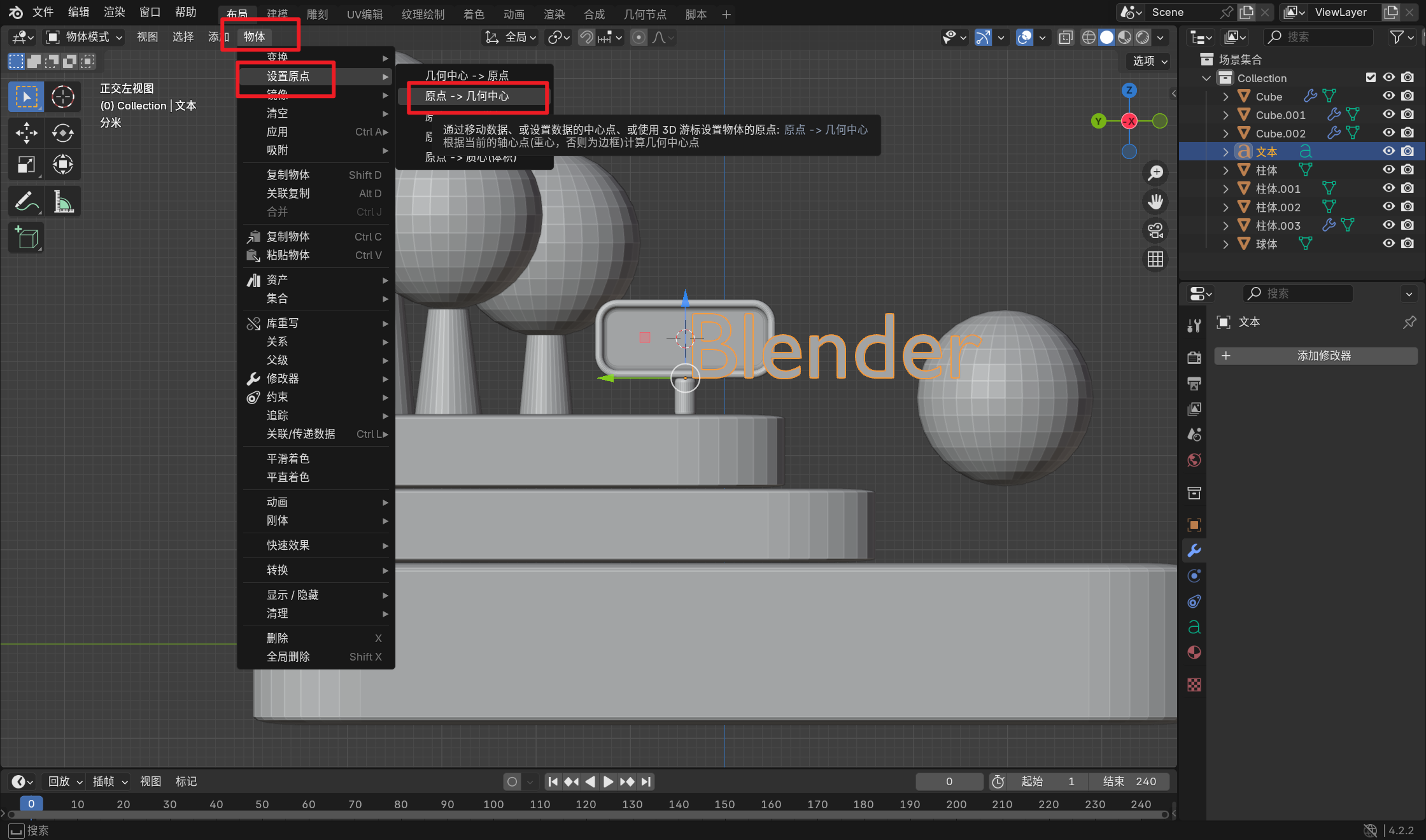The image size is (1426, 840).
Task: Disable rendering of 球体 object
Action: click(1408, 244)
